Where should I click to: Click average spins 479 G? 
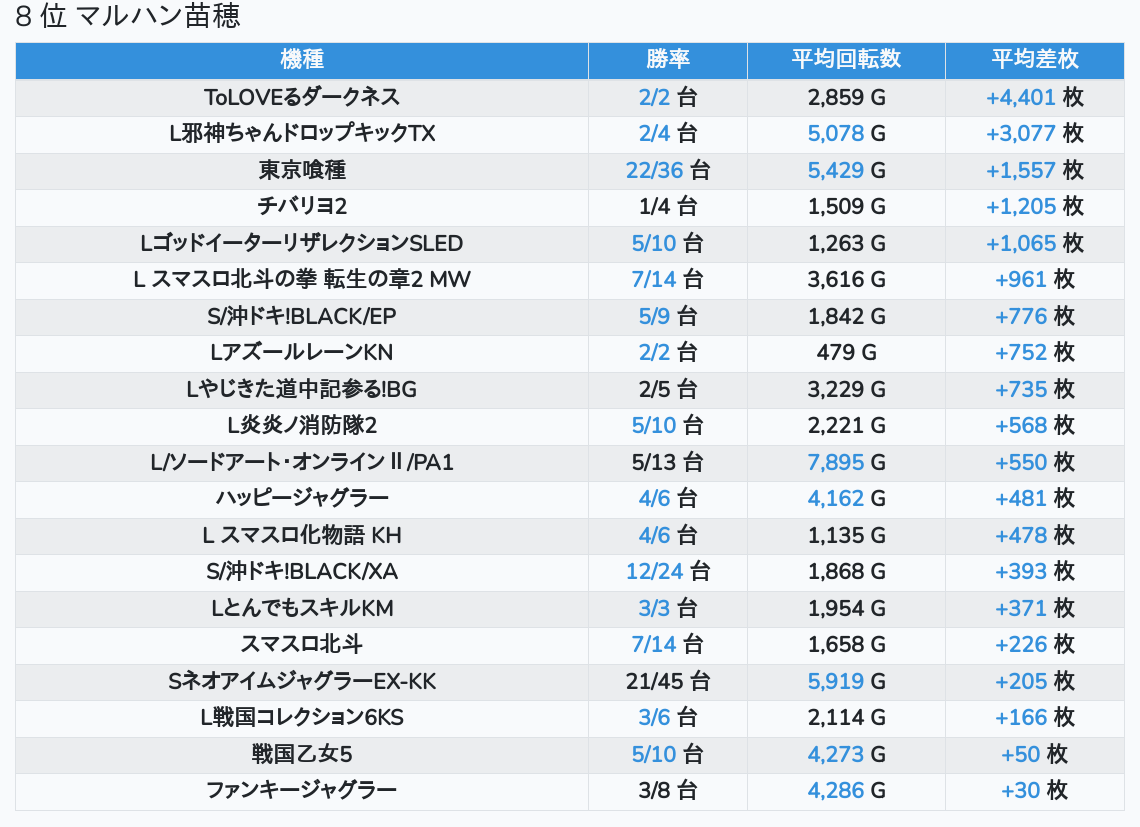[x=846, y=353]
